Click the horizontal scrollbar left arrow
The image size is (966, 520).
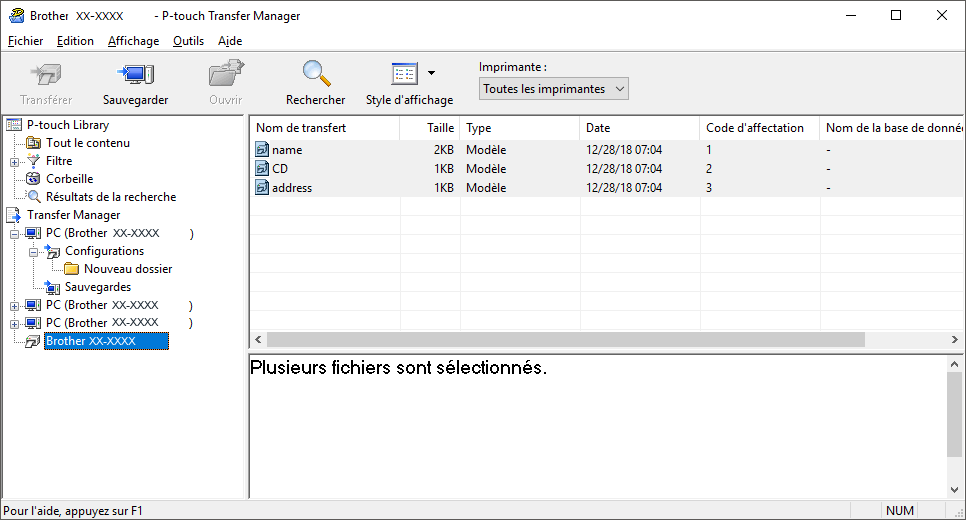point(258,339)
